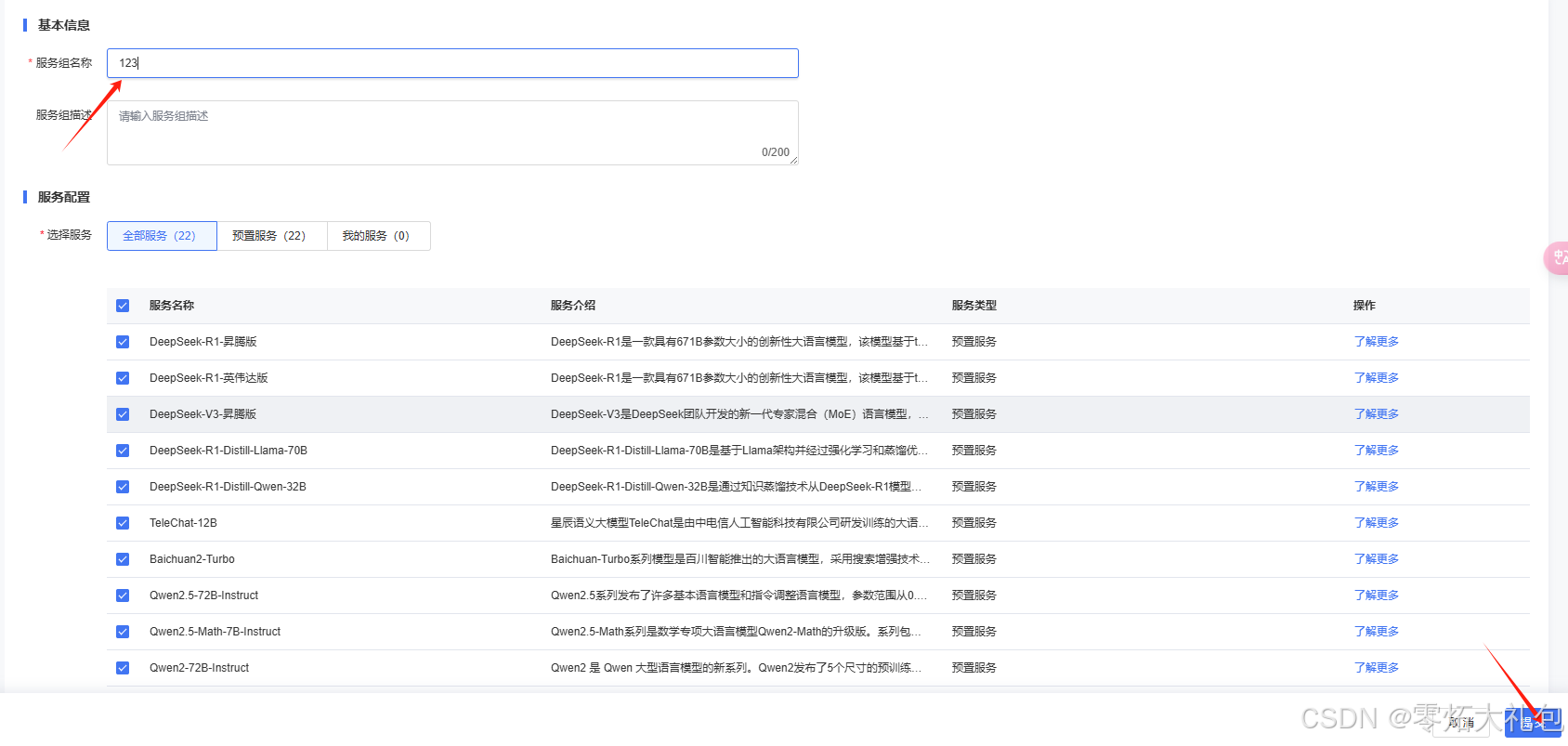Toggle the Qwen2.5-Math-7B-Instruct checkbox
This screenshot has width=1568, height=746.
tap(123, 632)
